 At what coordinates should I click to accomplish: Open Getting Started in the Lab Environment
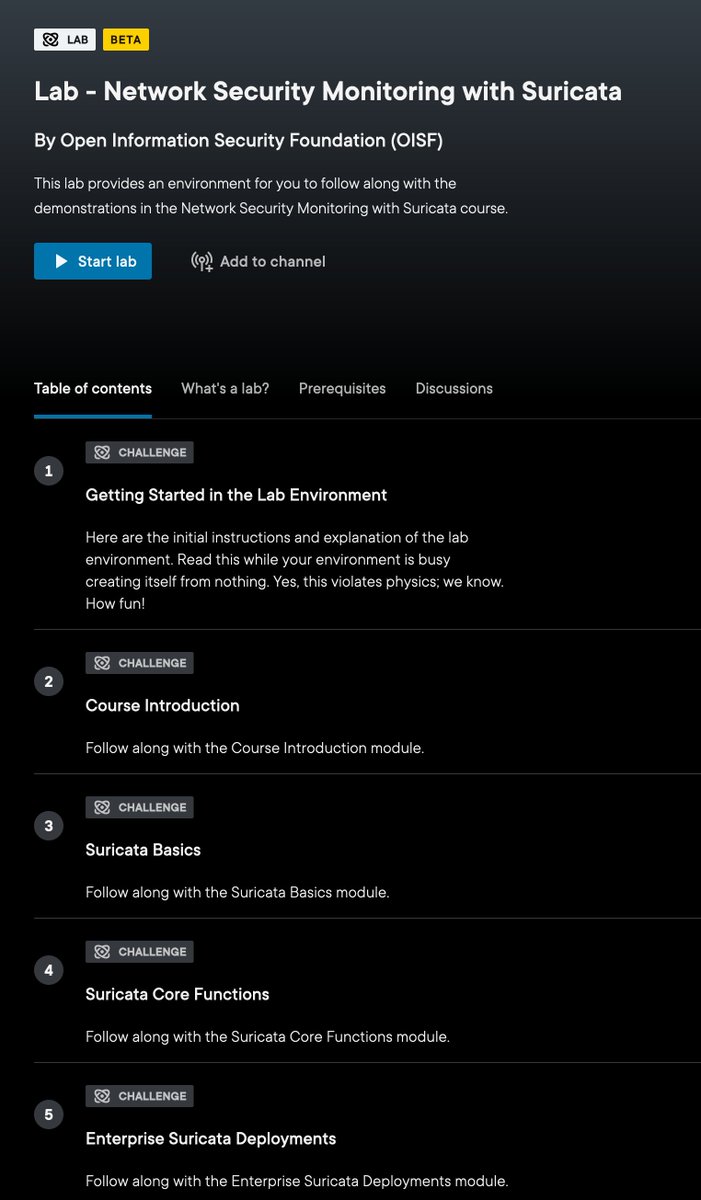point(236,495)
